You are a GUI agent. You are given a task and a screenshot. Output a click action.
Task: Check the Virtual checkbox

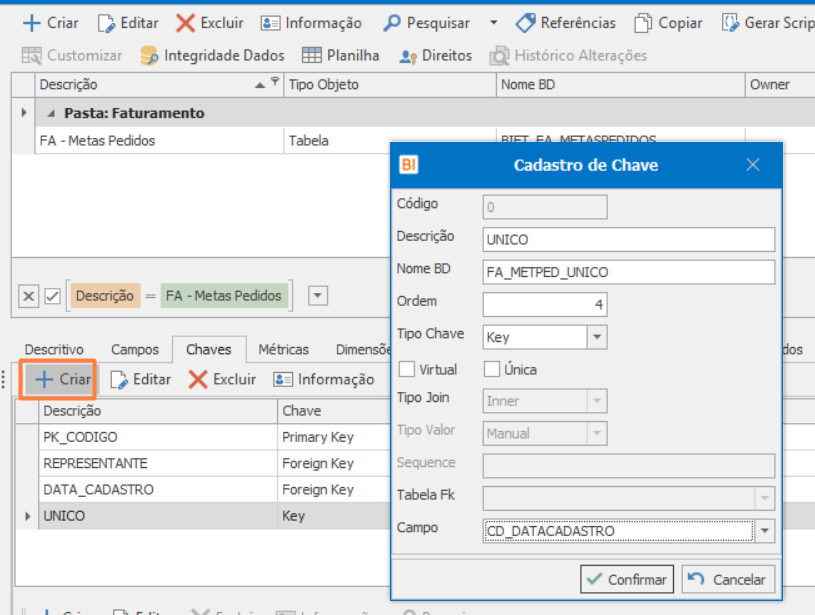tap(406, 369)
